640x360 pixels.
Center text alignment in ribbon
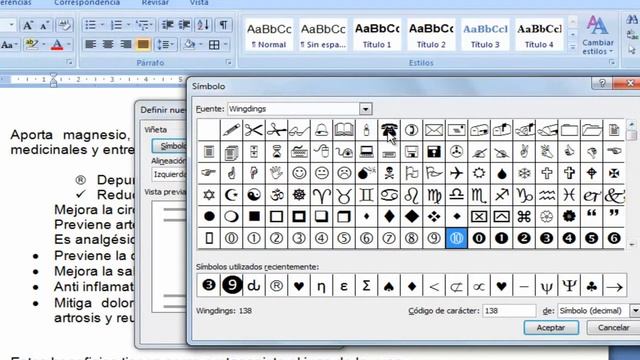pos(108,44)
